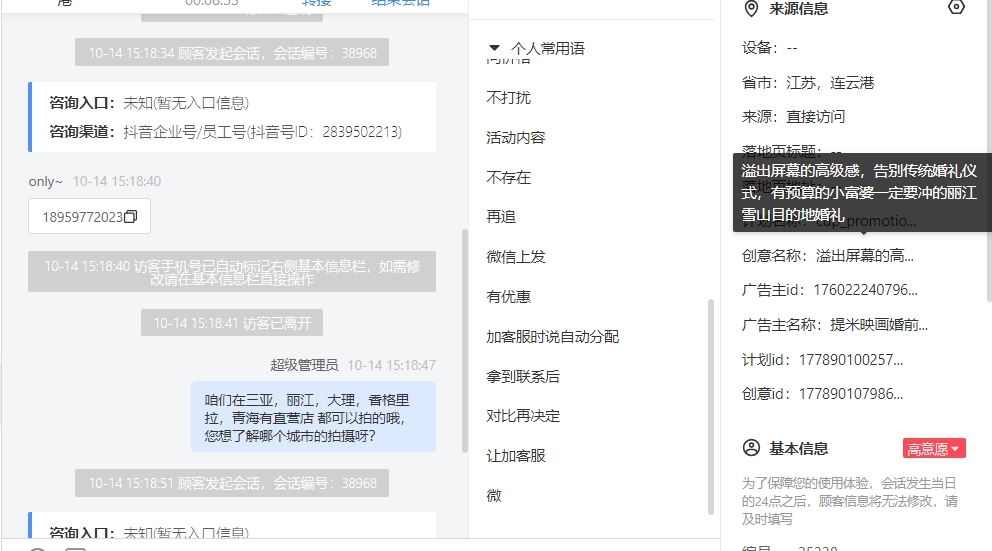Click the 广告主名称 value 提米映画婚前...
This screenshot has height=551, width=992.
coord(879,325)
